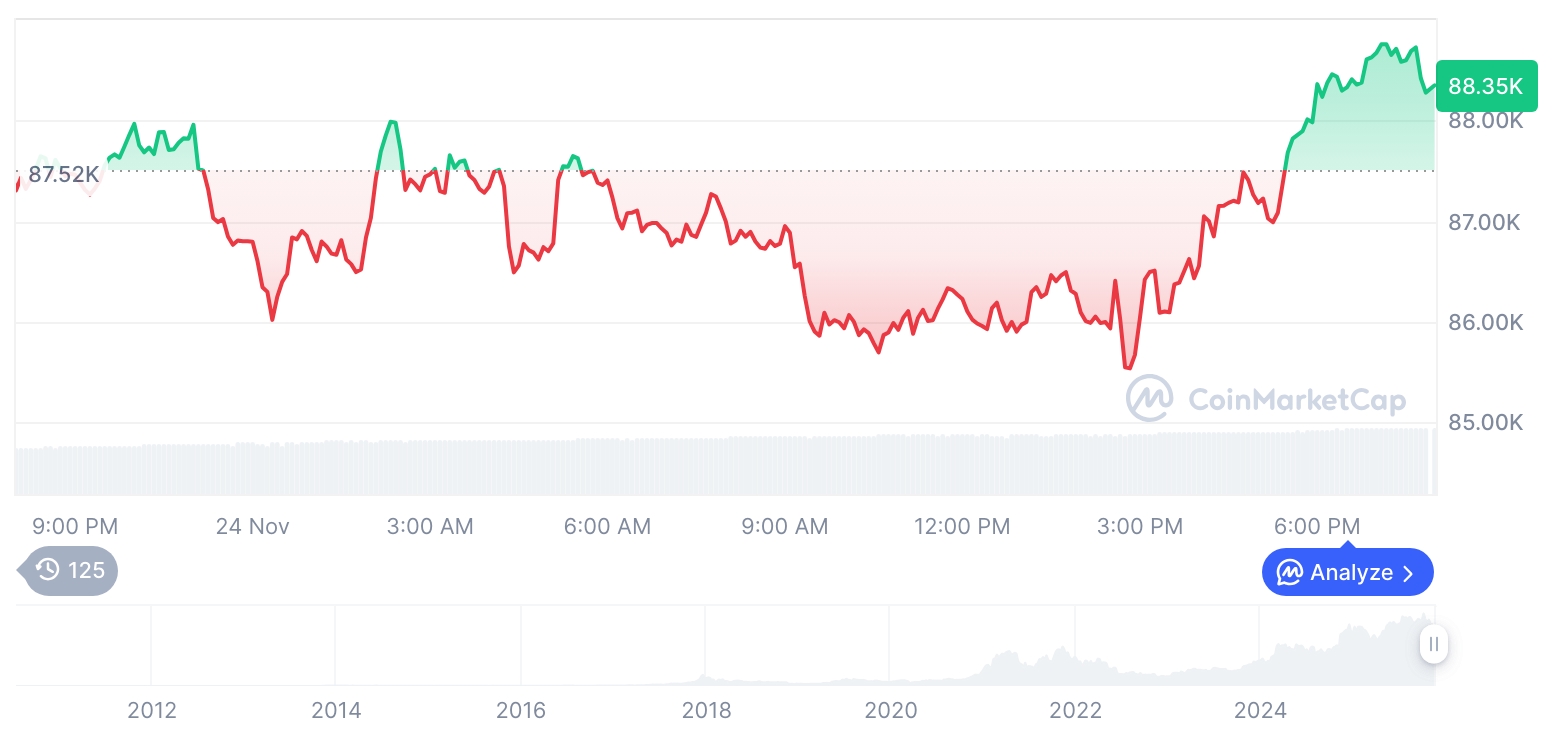This screenshot has width=1566, height=732.
Task: Click the 2024 year label in the navigator
Action: [1260, 711]
